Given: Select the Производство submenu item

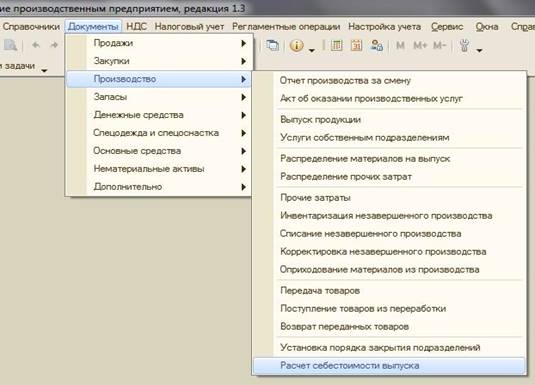Looking at the screenshot, I should (159, 79).
